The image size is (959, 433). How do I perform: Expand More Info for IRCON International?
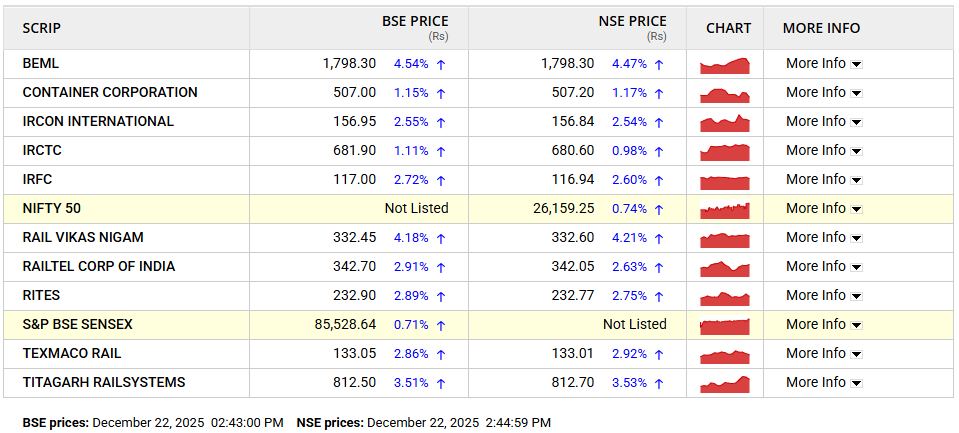click(824, 121)
